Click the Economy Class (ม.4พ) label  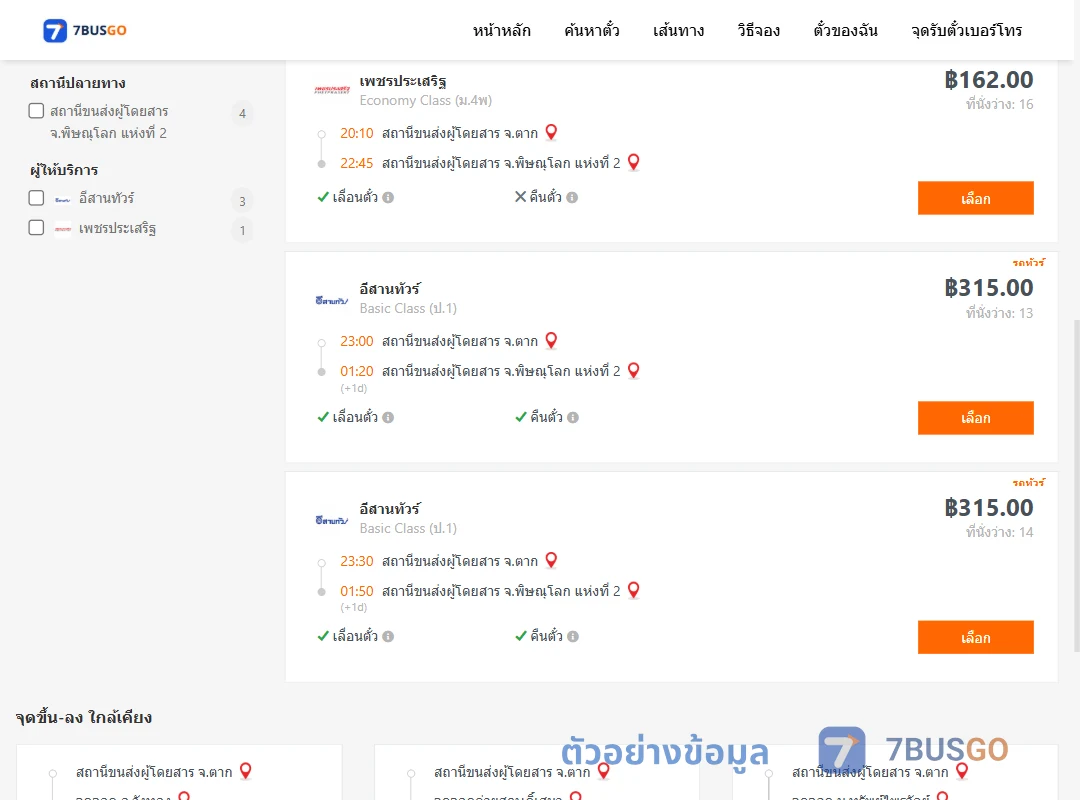[426, 101]
